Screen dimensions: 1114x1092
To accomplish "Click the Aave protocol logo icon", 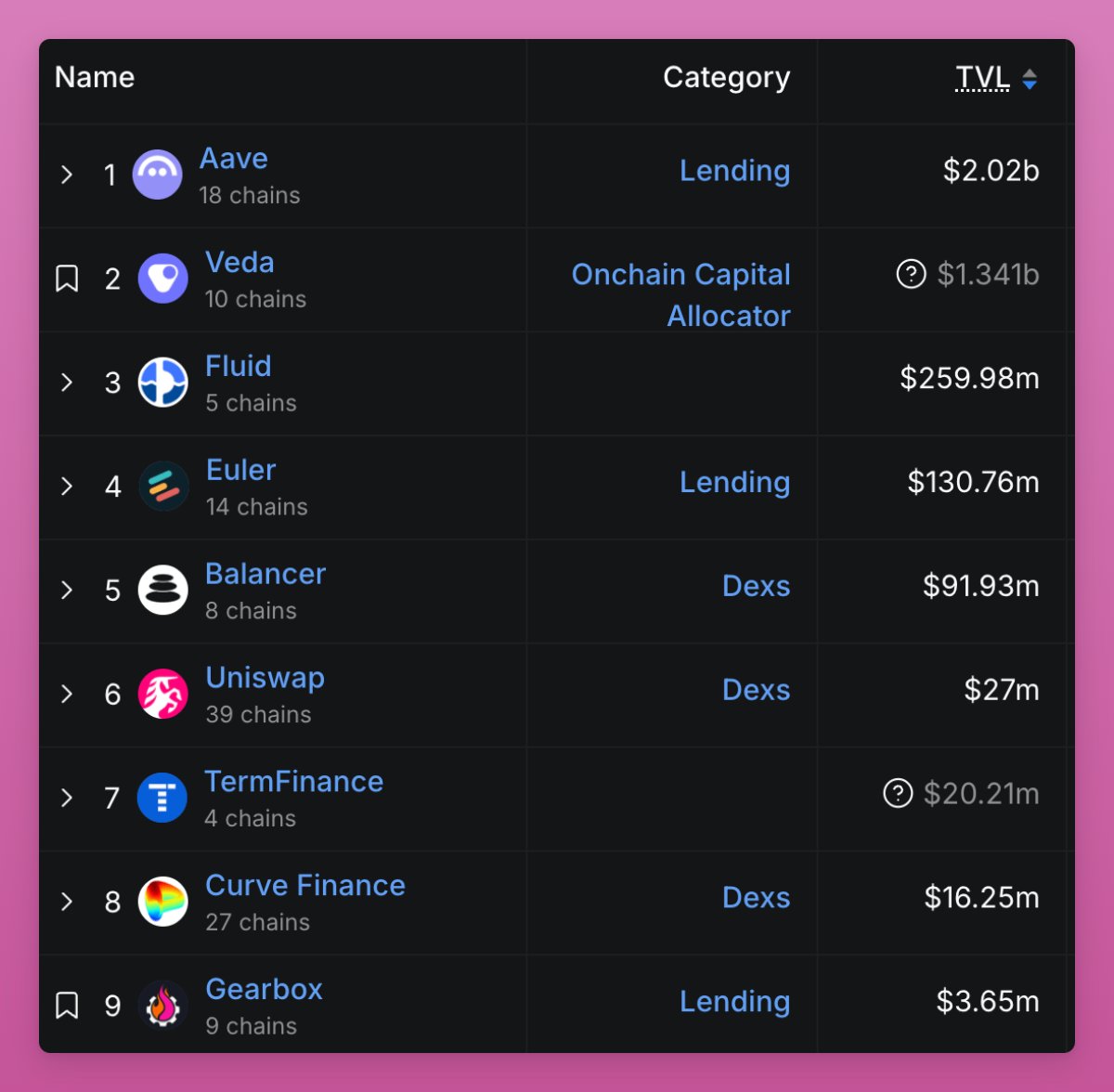I will point(158,175).
